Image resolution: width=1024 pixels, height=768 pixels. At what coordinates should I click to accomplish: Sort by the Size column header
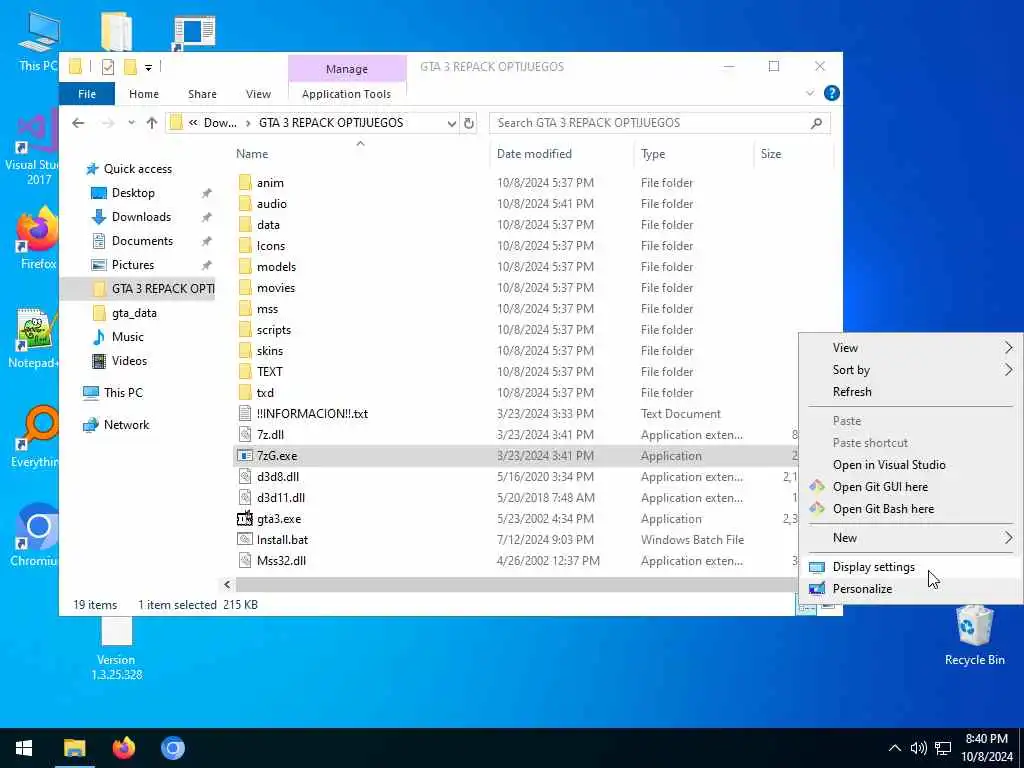point(793,153)
